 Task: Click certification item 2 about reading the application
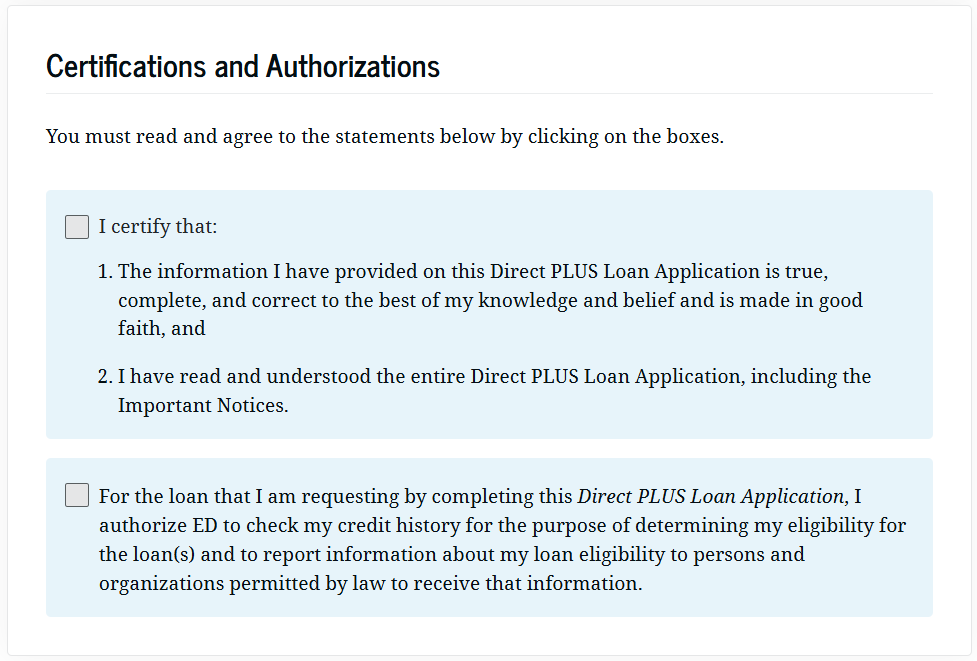coord(494,377)
